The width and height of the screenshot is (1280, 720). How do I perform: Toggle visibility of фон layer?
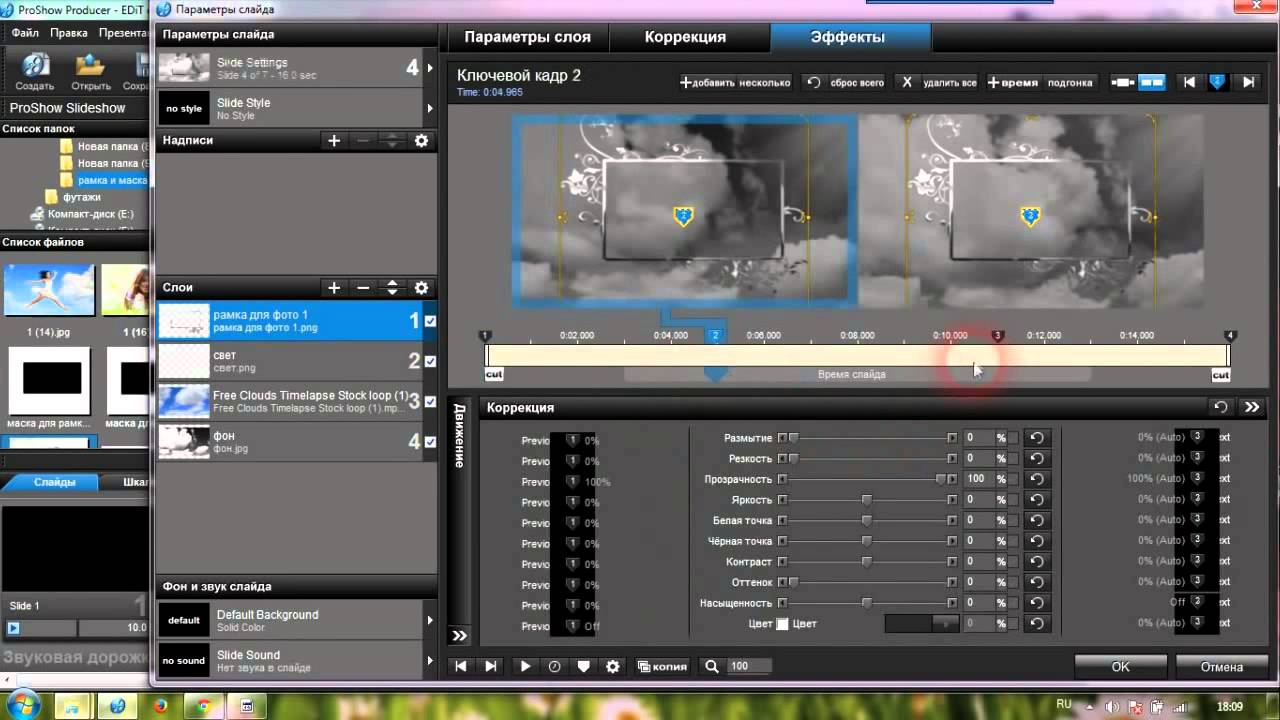[430, 442]
